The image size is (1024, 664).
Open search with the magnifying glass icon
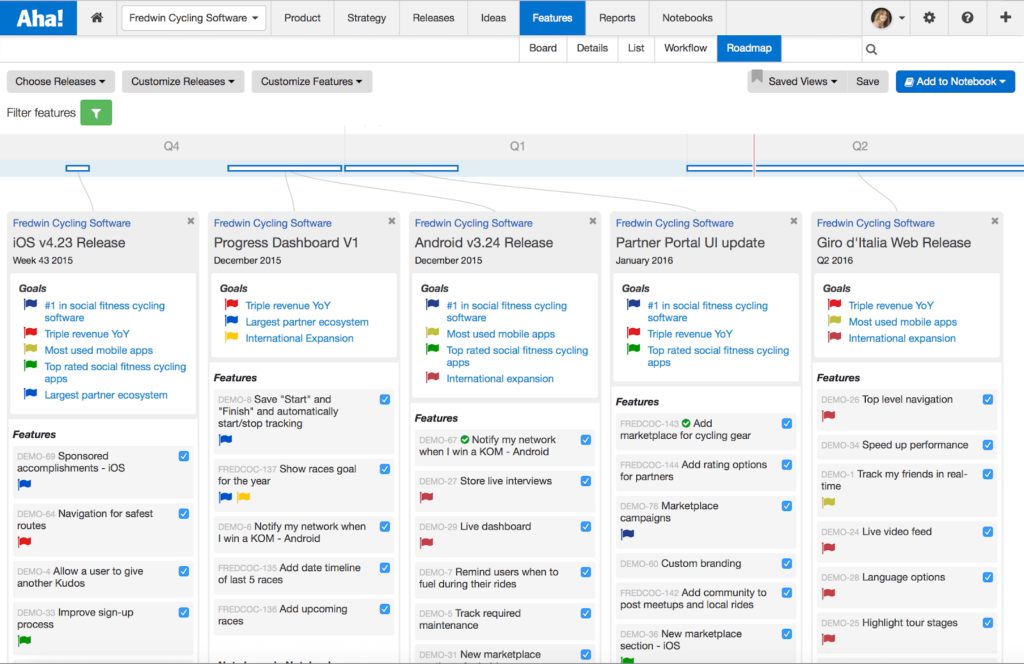870,48
